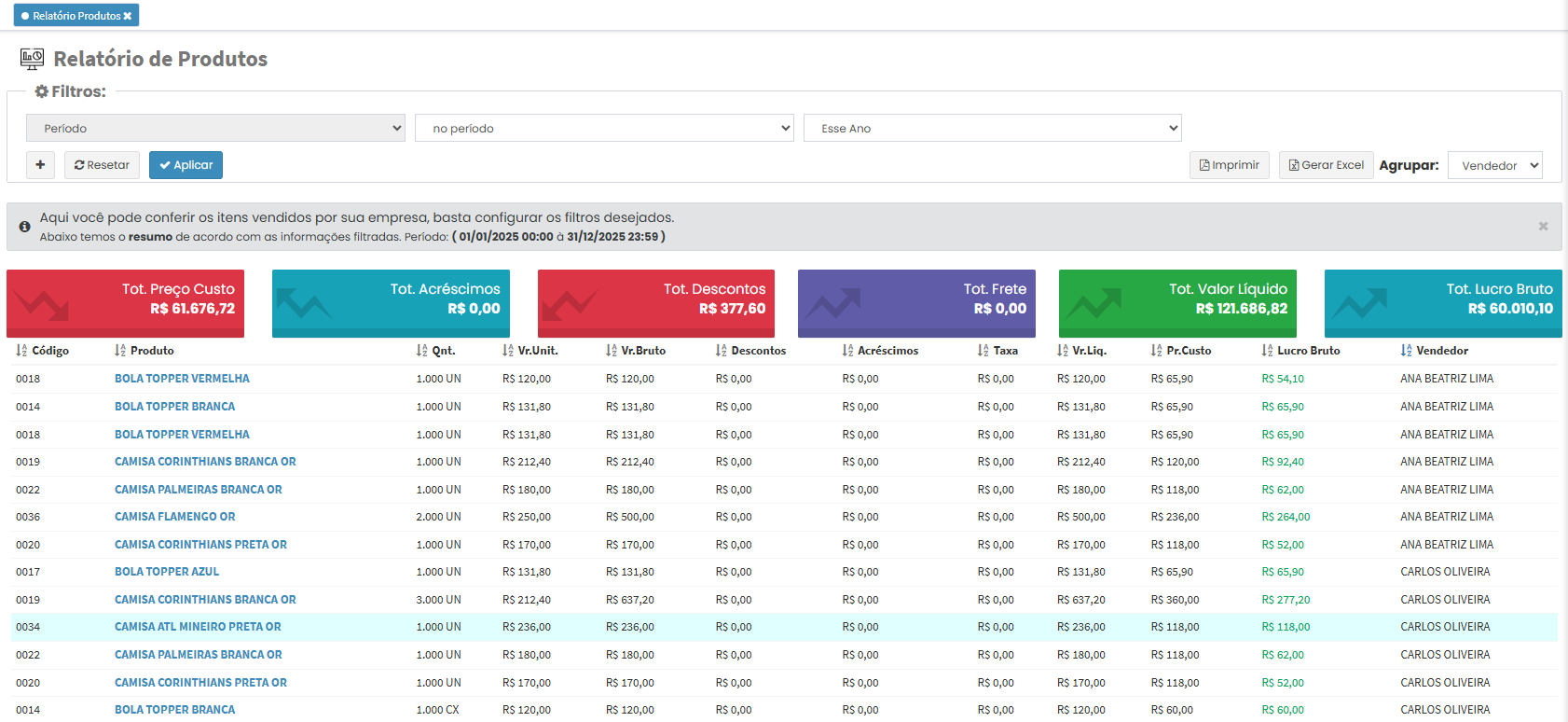Reset filters with the Resetar button
Viewport: 1568px width, 722px height.
click(102, 165)
